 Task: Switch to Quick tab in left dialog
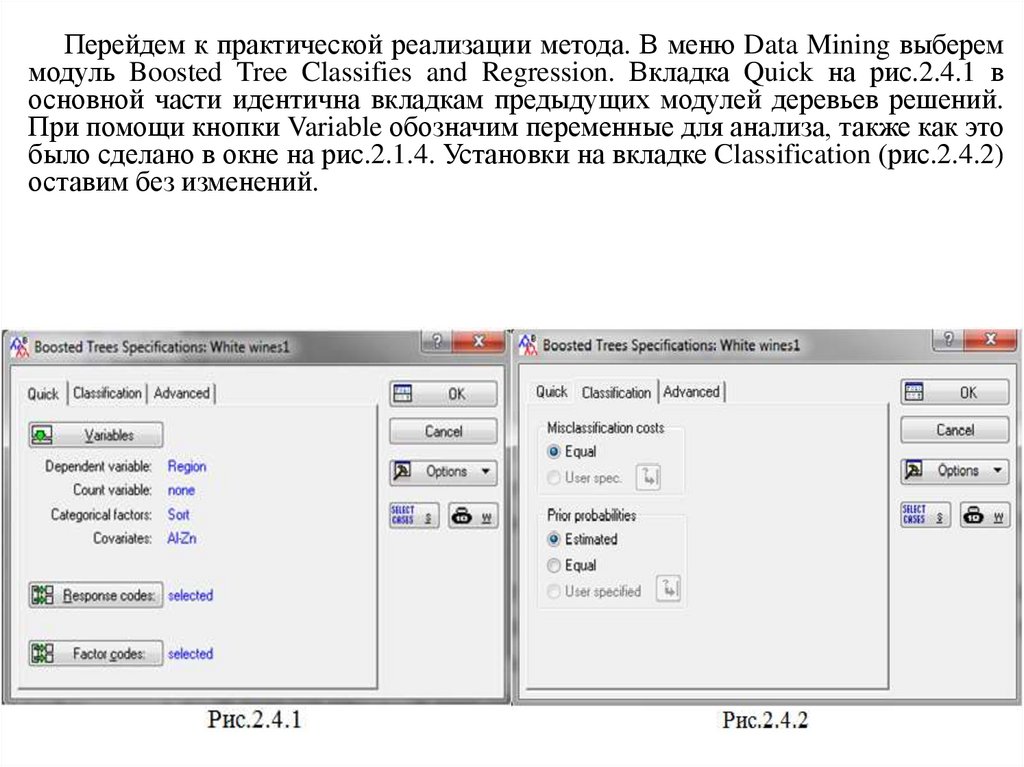pyautogui.click(x=43, y=394)
